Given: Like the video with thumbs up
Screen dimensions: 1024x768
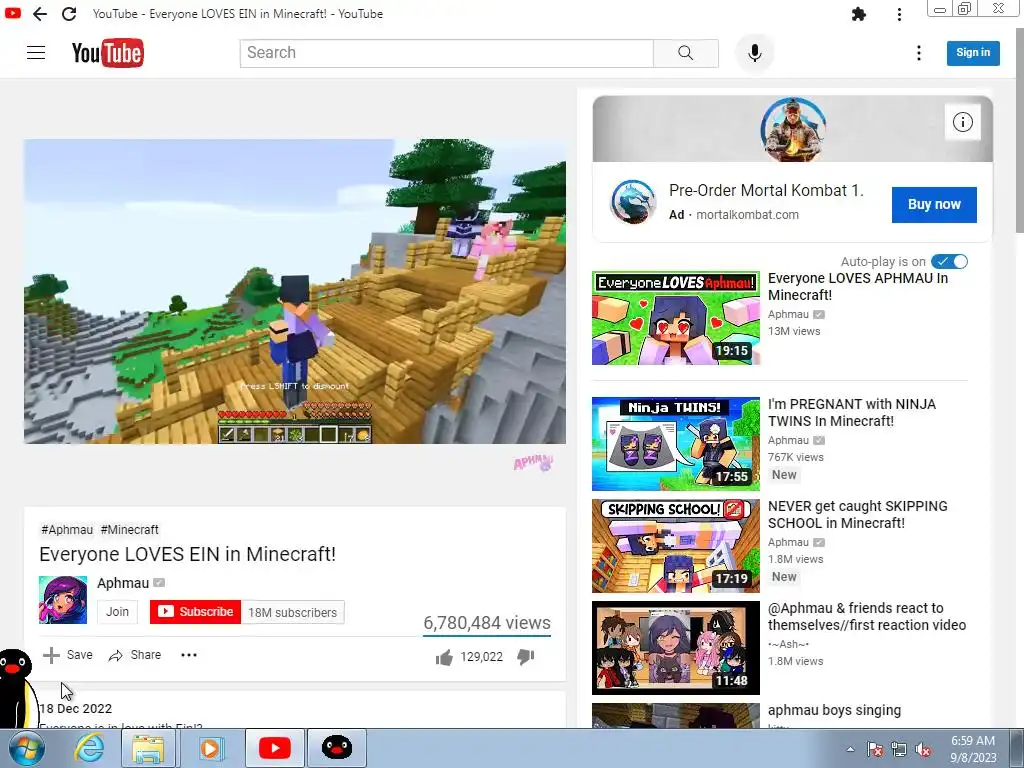Looking at the screenshot, I should tap(444, 657).
